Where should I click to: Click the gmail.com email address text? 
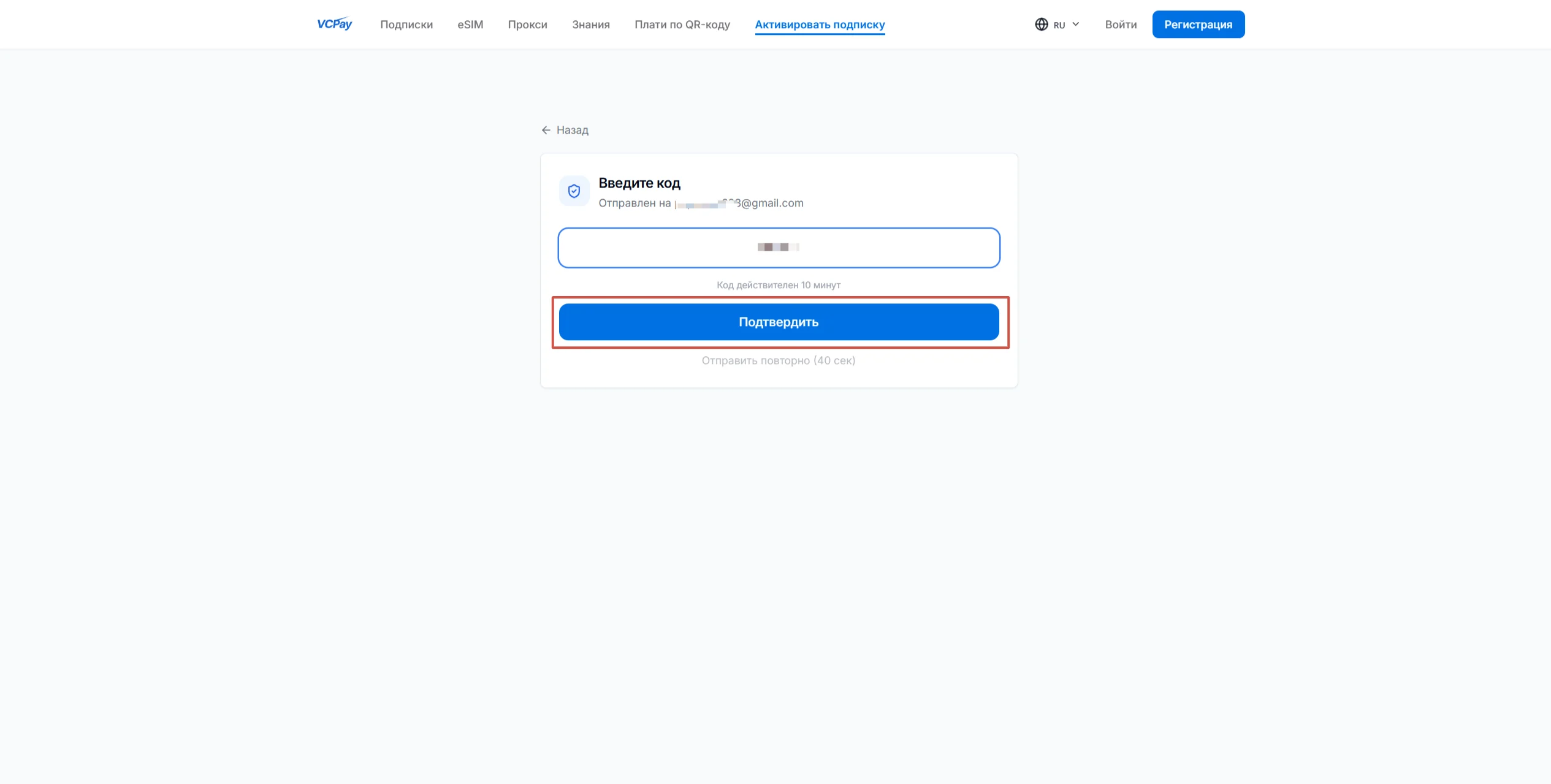point(739,203)
